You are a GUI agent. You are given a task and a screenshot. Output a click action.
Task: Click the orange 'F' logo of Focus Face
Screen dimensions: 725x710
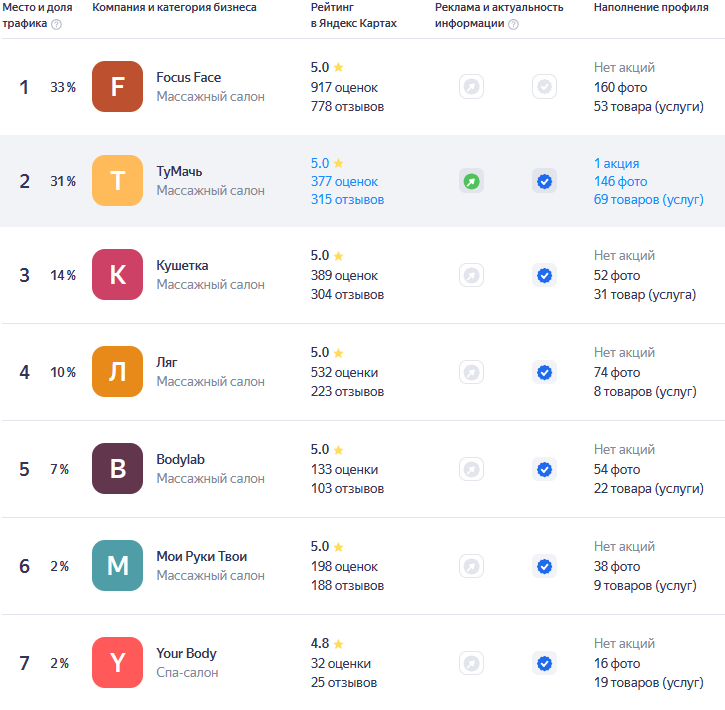(x=117, y=87)
